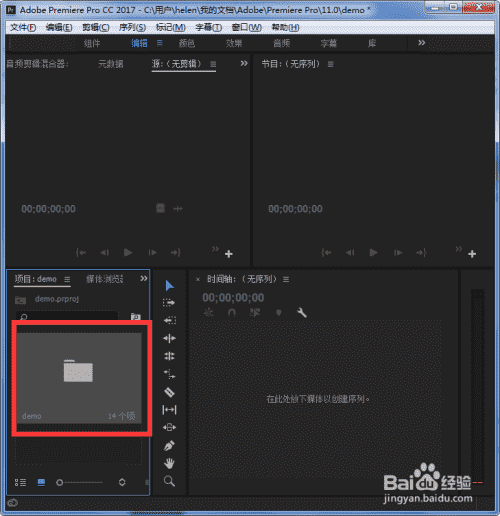Select the Razor tool

point(169,392)
